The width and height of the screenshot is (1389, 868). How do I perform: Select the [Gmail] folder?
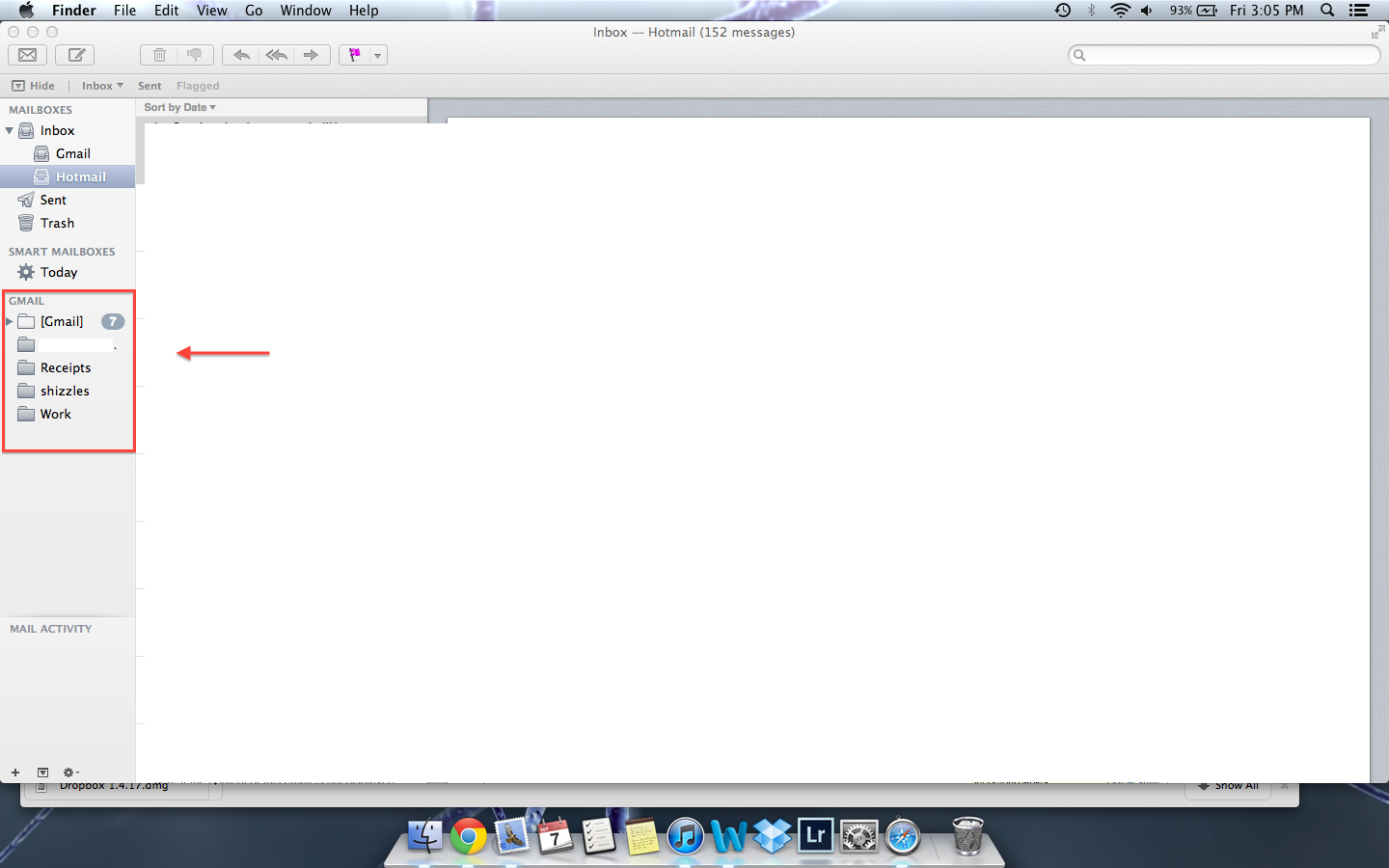(62, 321)
